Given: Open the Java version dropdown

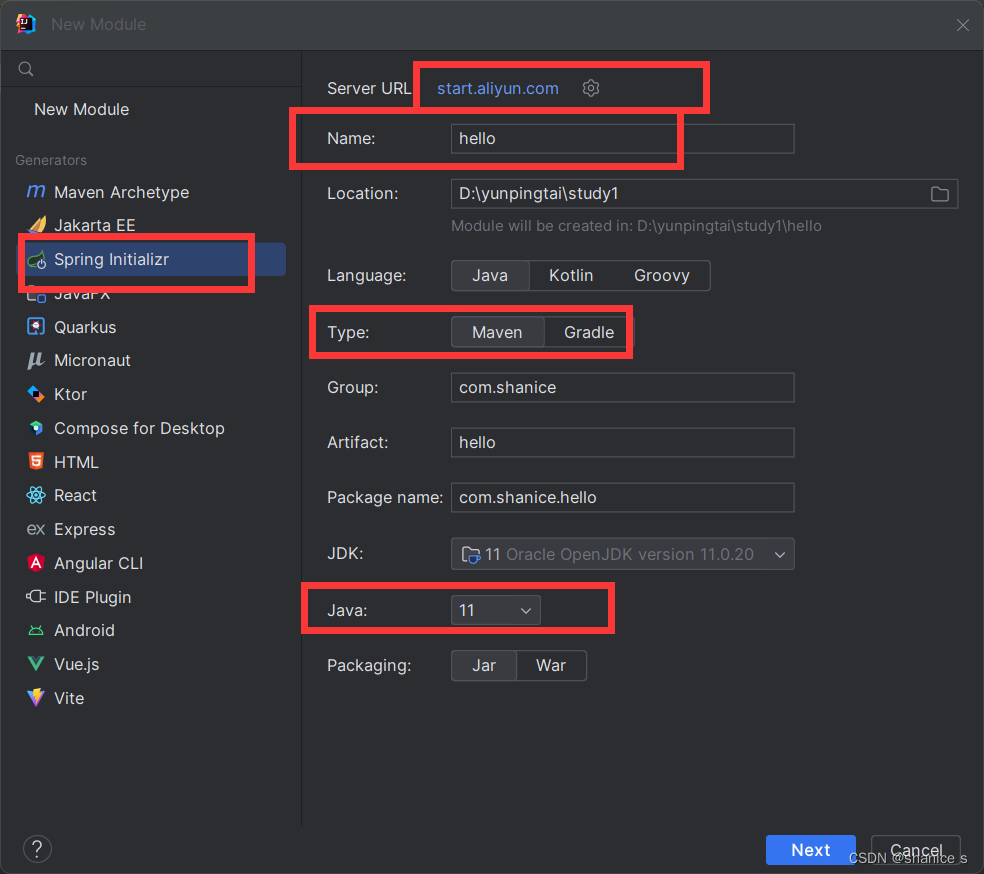Looking at the screenshot, I should click(495, 609).
